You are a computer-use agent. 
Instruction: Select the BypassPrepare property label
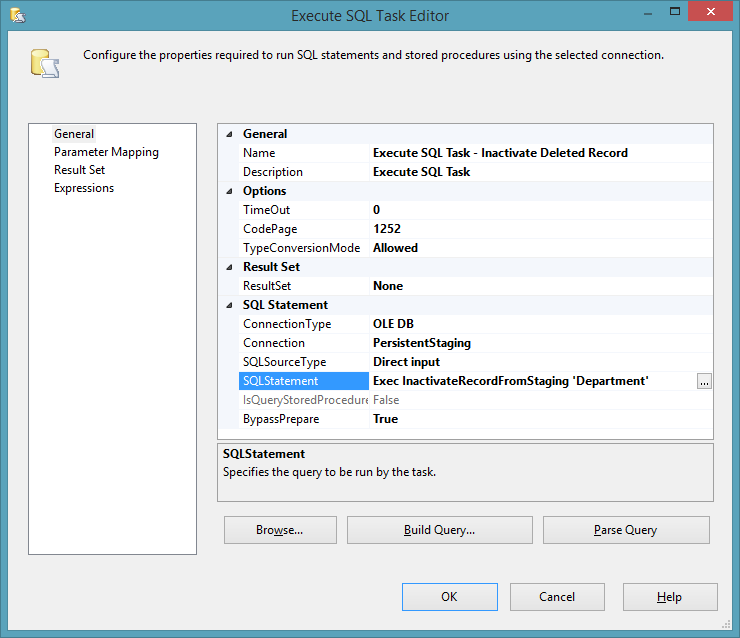pyautogui.click(x=304, y=419)
